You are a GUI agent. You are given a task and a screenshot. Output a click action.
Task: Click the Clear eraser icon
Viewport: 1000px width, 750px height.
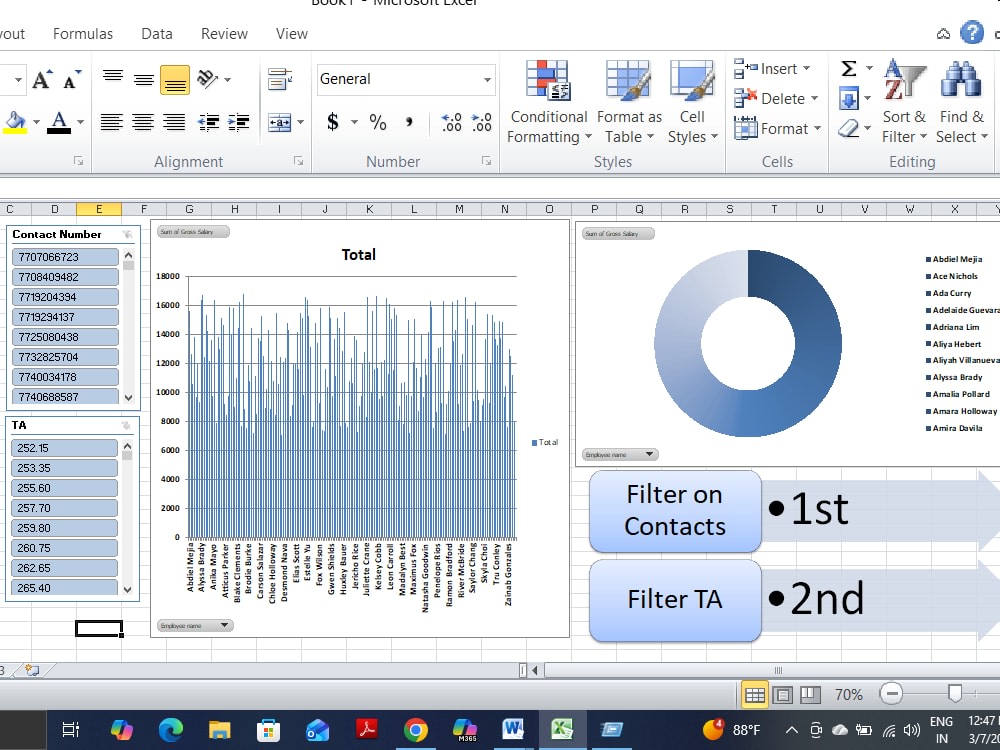(x=848, y=129)
